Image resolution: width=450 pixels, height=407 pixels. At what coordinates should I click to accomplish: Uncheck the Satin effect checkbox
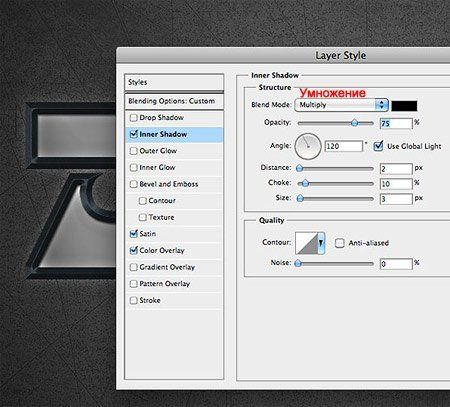point(134,234)
